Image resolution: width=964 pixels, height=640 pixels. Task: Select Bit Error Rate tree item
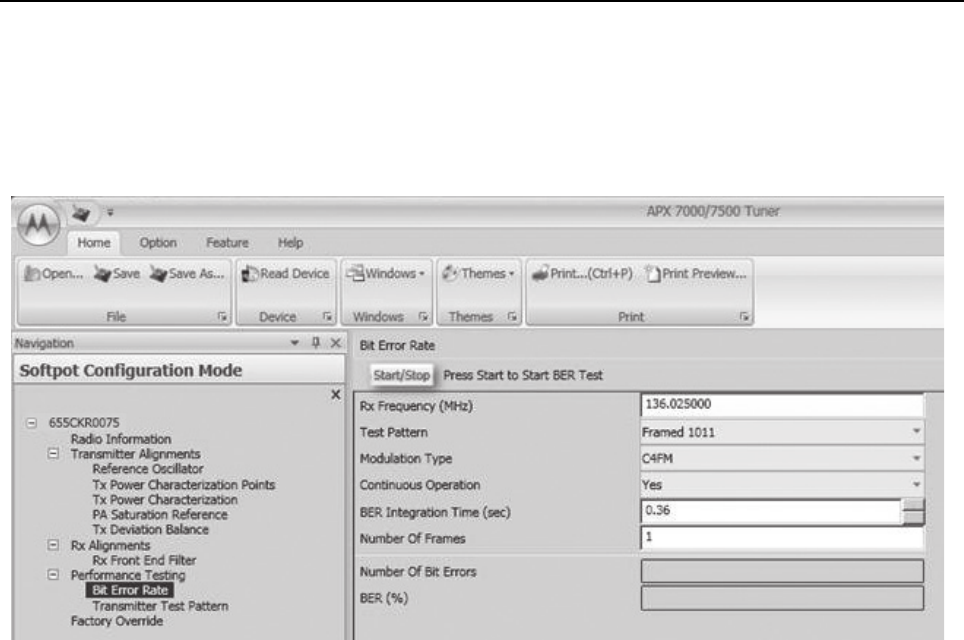[x=130, y=590]
